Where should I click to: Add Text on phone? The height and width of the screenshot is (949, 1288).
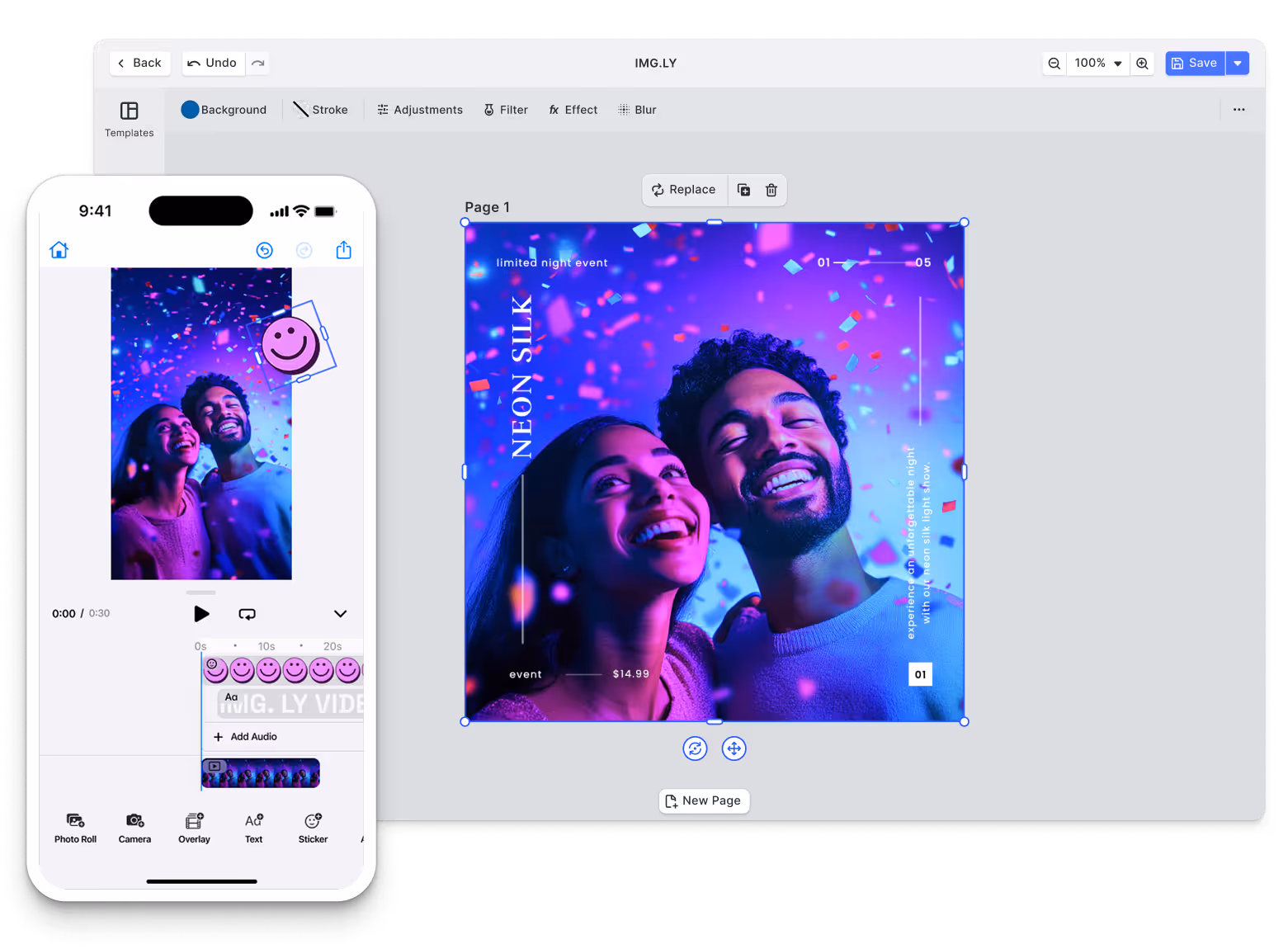(253, 829)
